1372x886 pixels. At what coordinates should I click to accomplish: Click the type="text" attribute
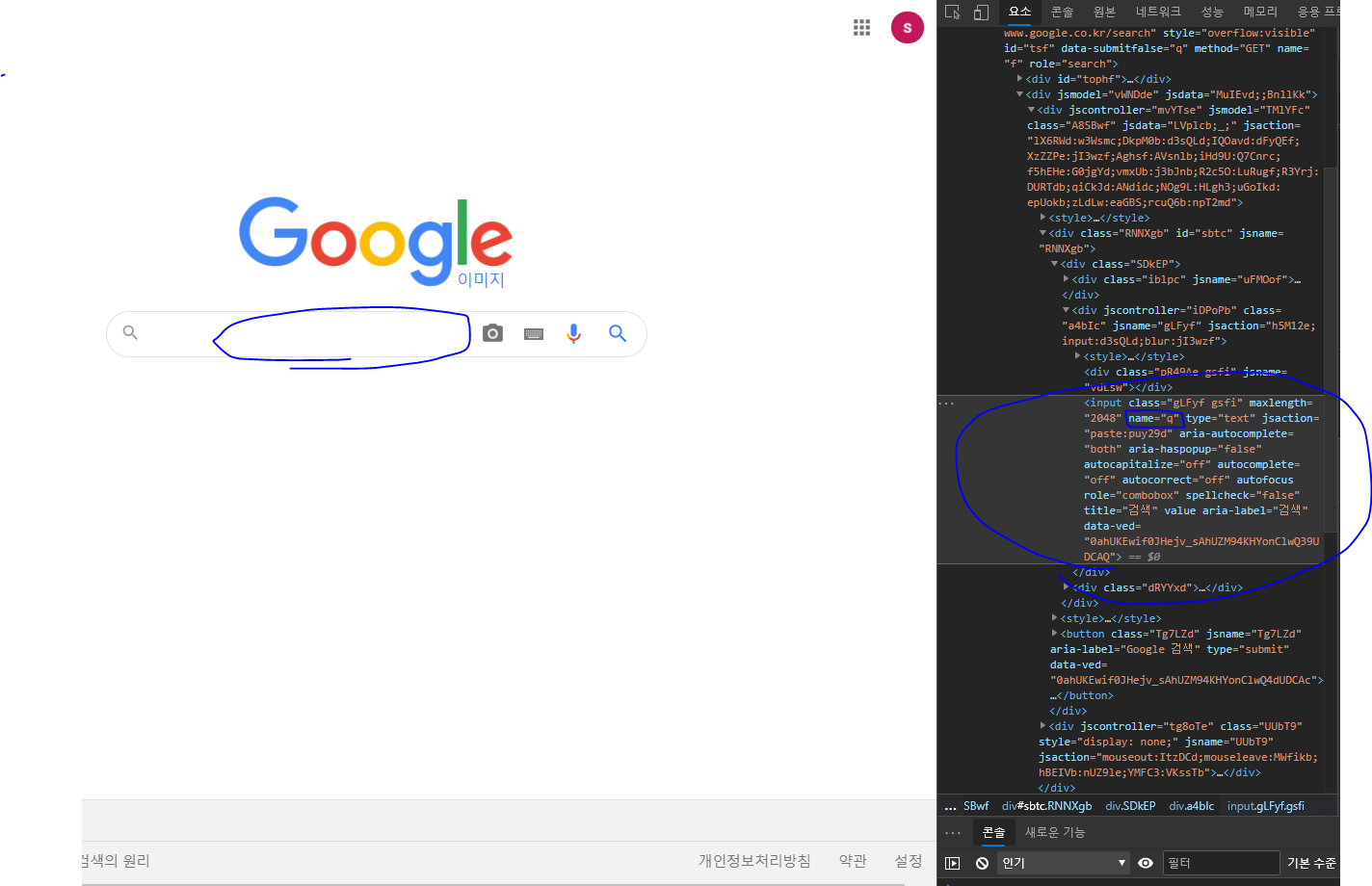tap(1220, 418)
